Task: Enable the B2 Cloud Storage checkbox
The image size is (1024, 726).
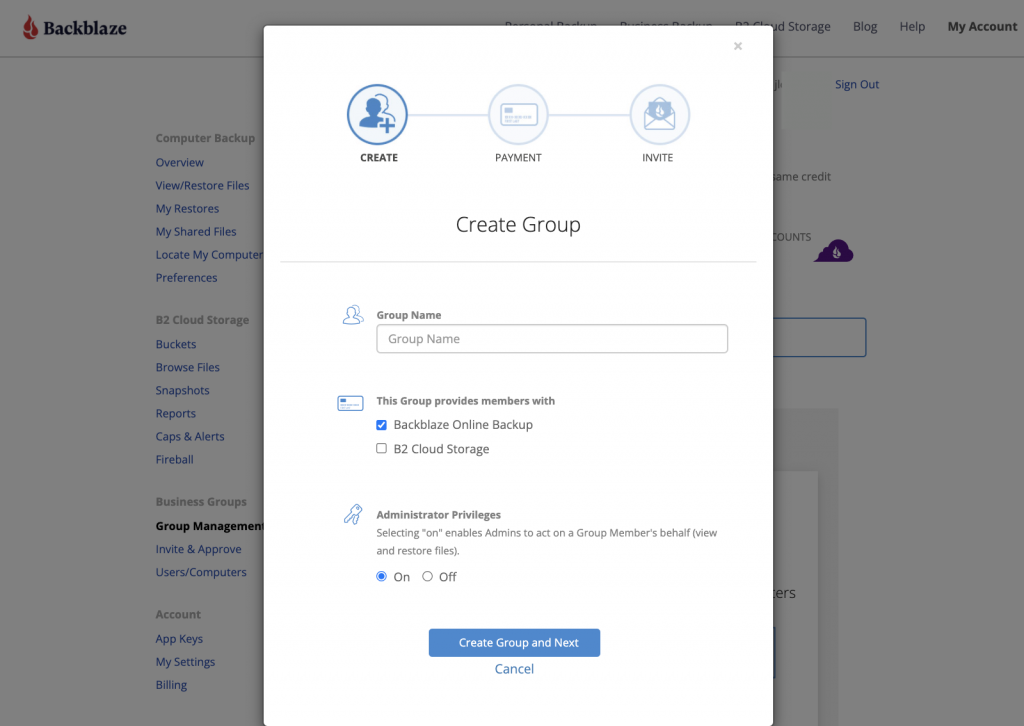Action: click(381, 449)
